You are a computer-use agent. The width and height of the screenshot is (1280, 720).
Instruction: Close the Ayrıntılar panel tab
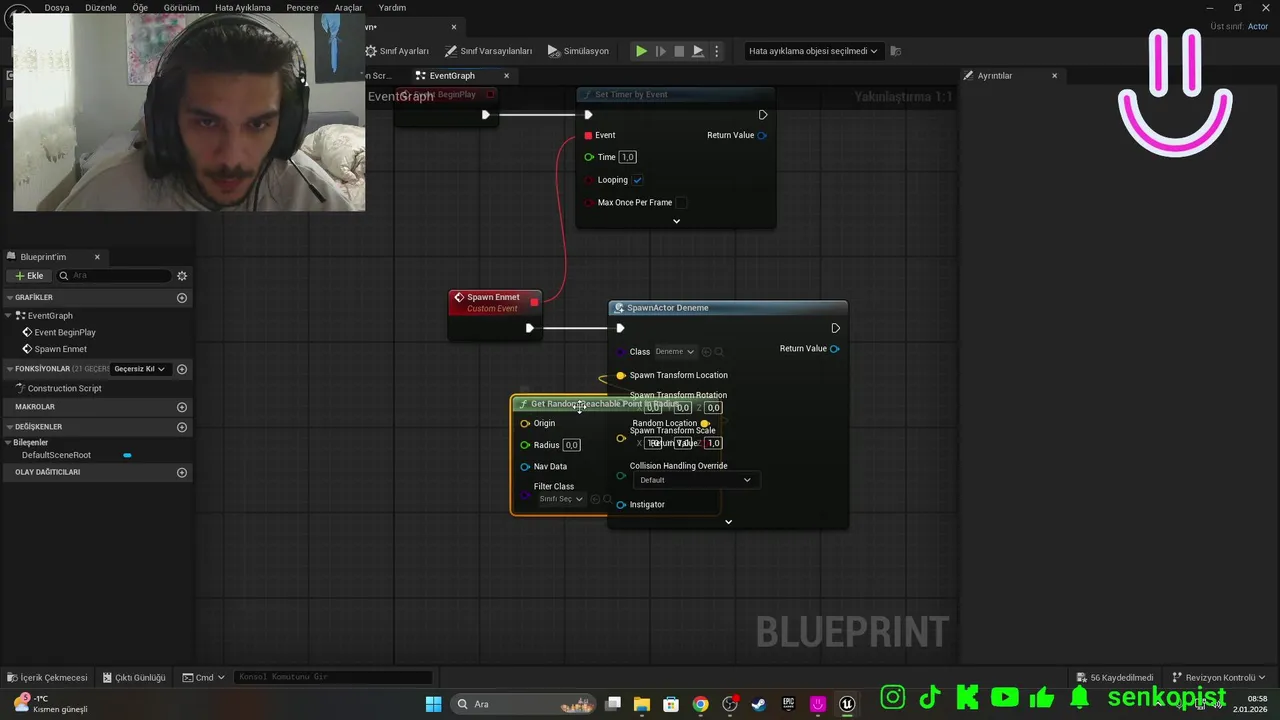pos(1054,76)
